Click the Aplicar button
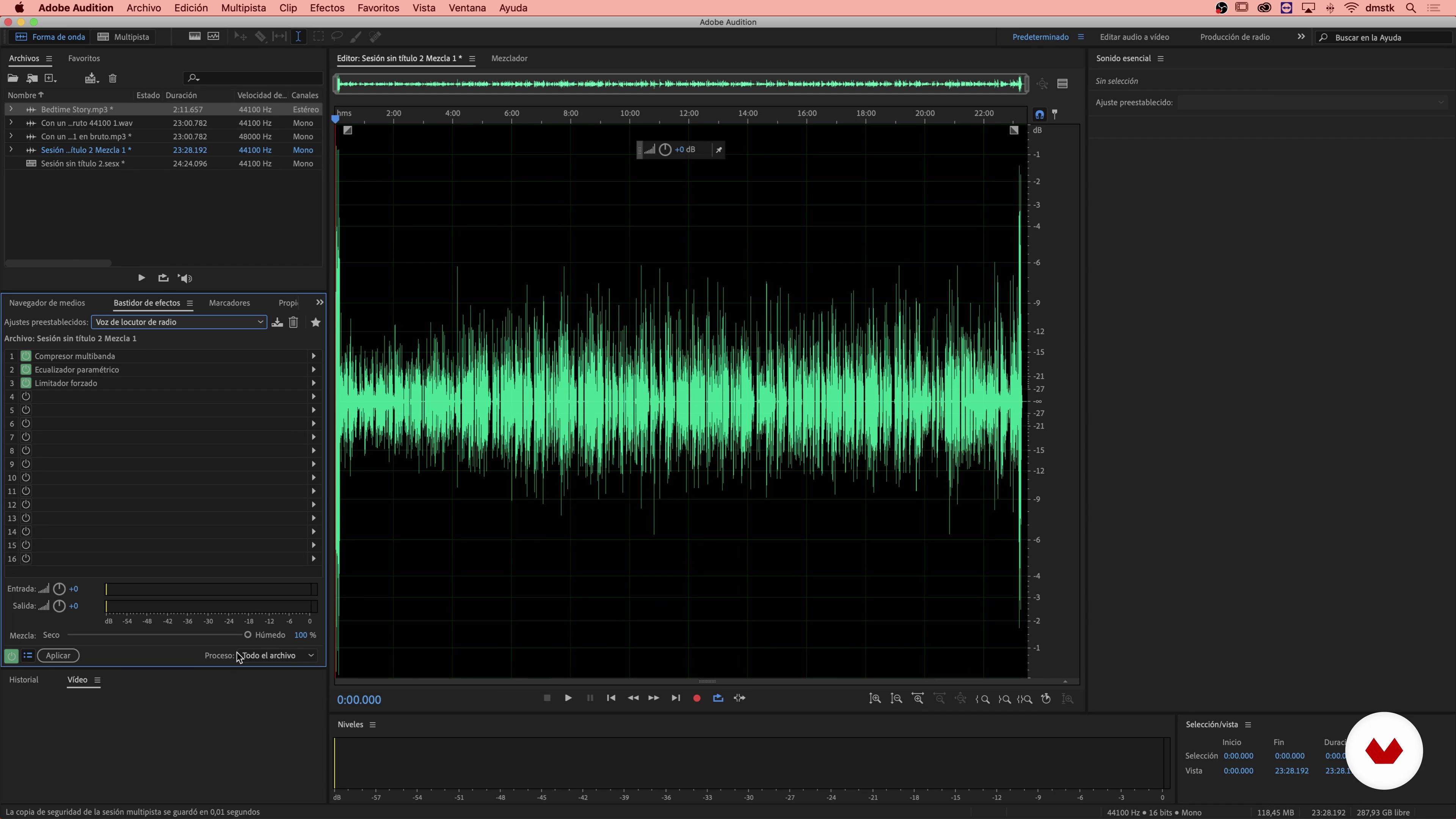The width and height of the screenshot is (1456, 819). (58, 656)
